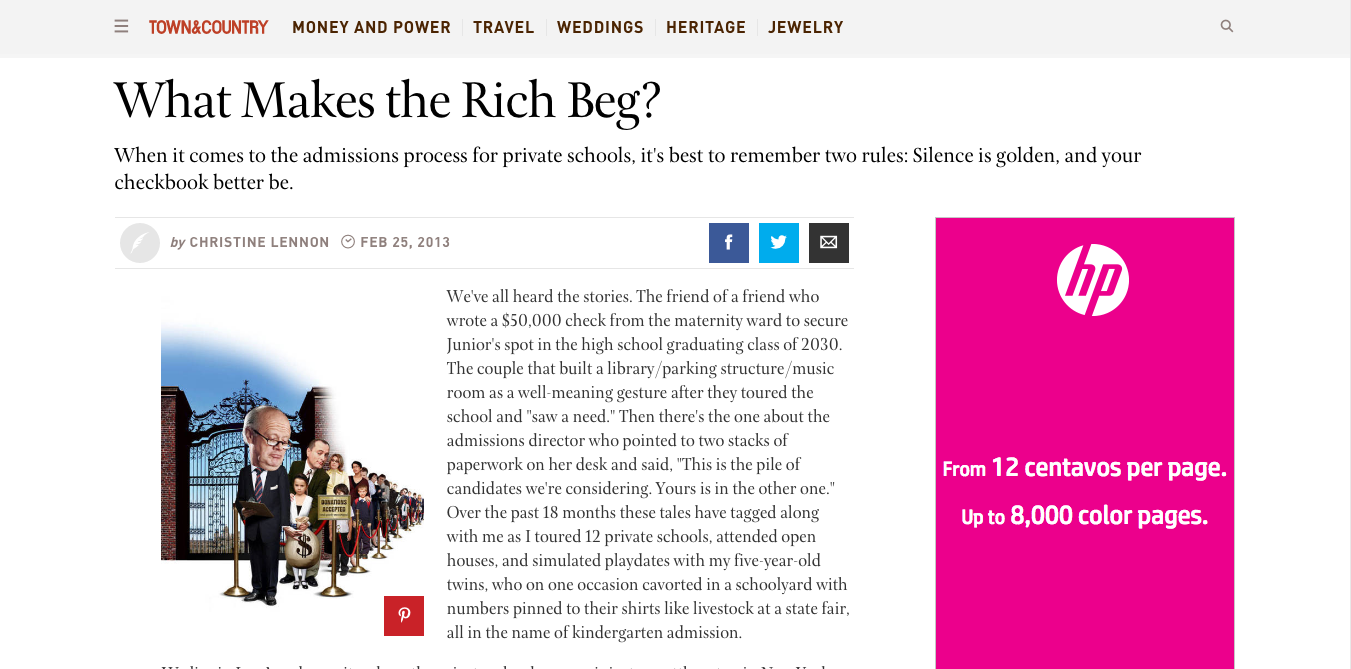Click the author feather avatar icon

pyautogui.click(x=140, y=243)
